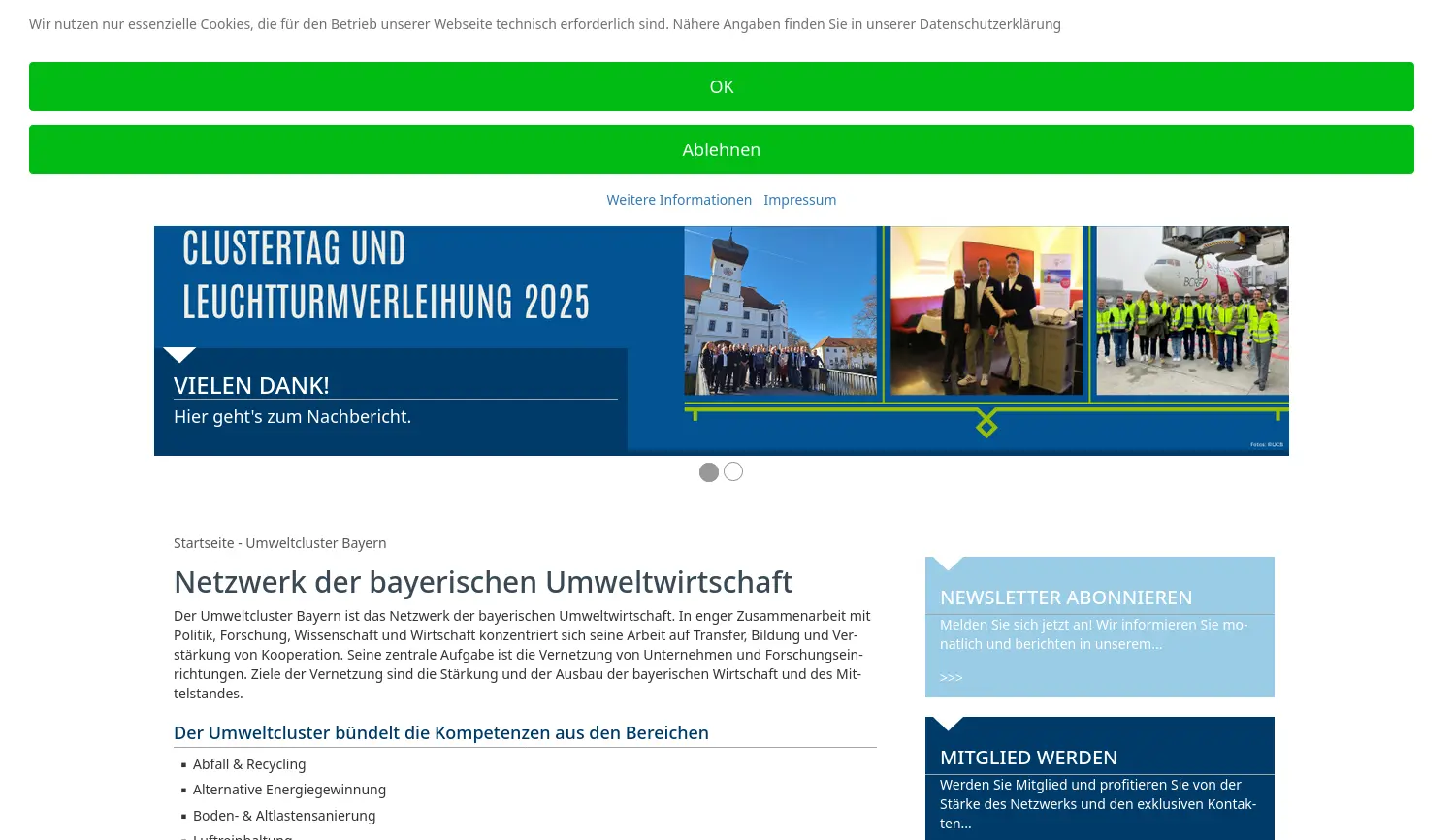Image resolution: width=1455 pixels, height=840 pixels.
Task: Open the Weitere Informationen link
Action: click(x=679, y=199)
